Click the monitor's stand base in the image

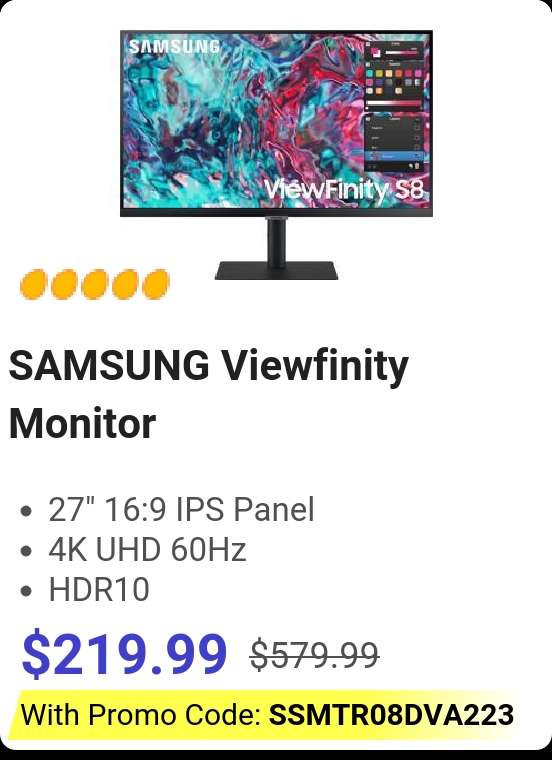pos(276,270)
